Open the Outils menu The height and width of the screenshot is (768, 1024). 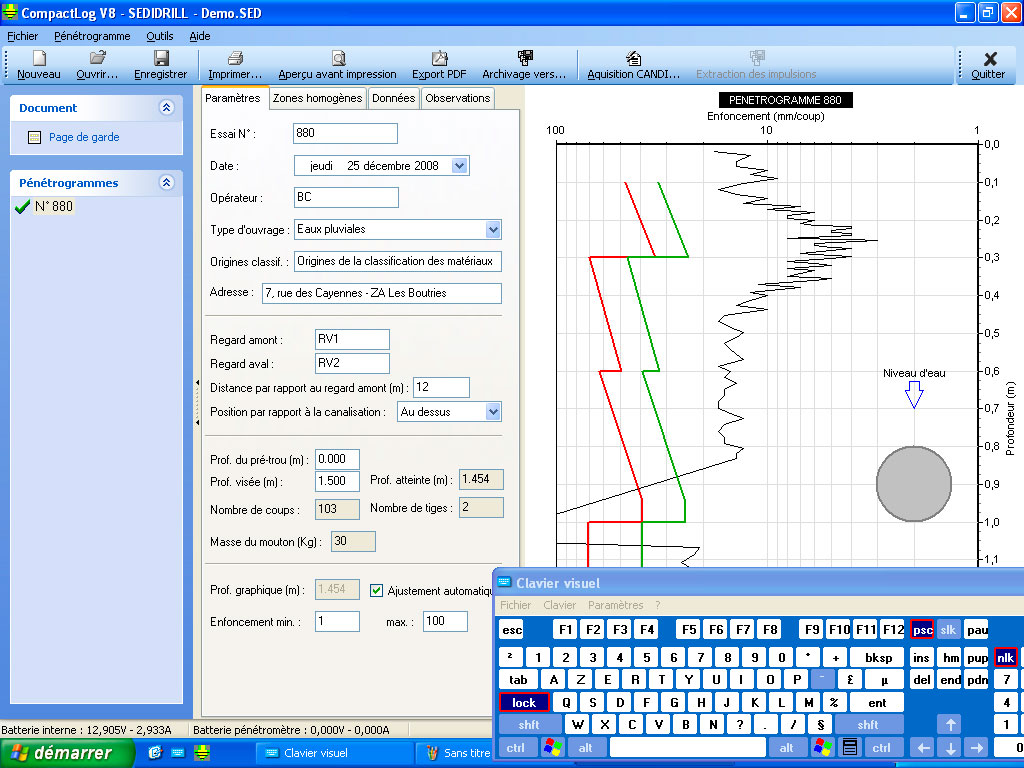[x=160, y=36]
